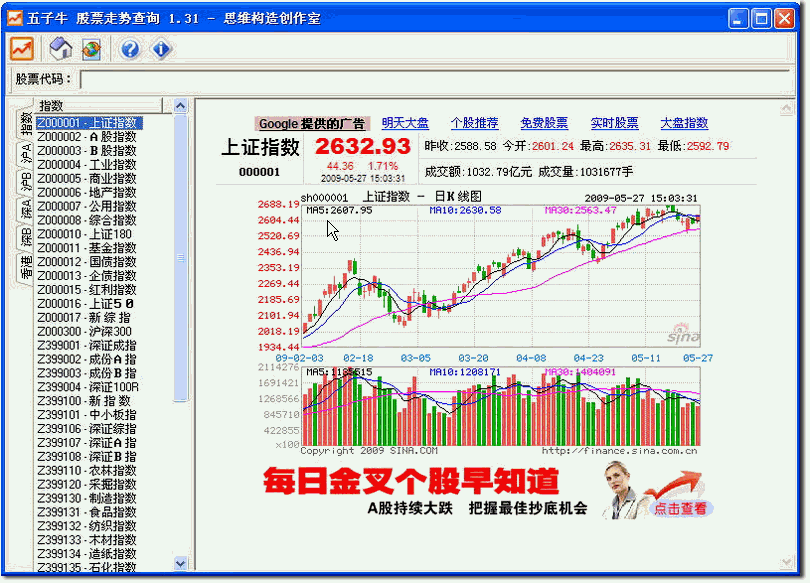Click the 股票代码 input field
810x583 pixels.
pos(437,80)
